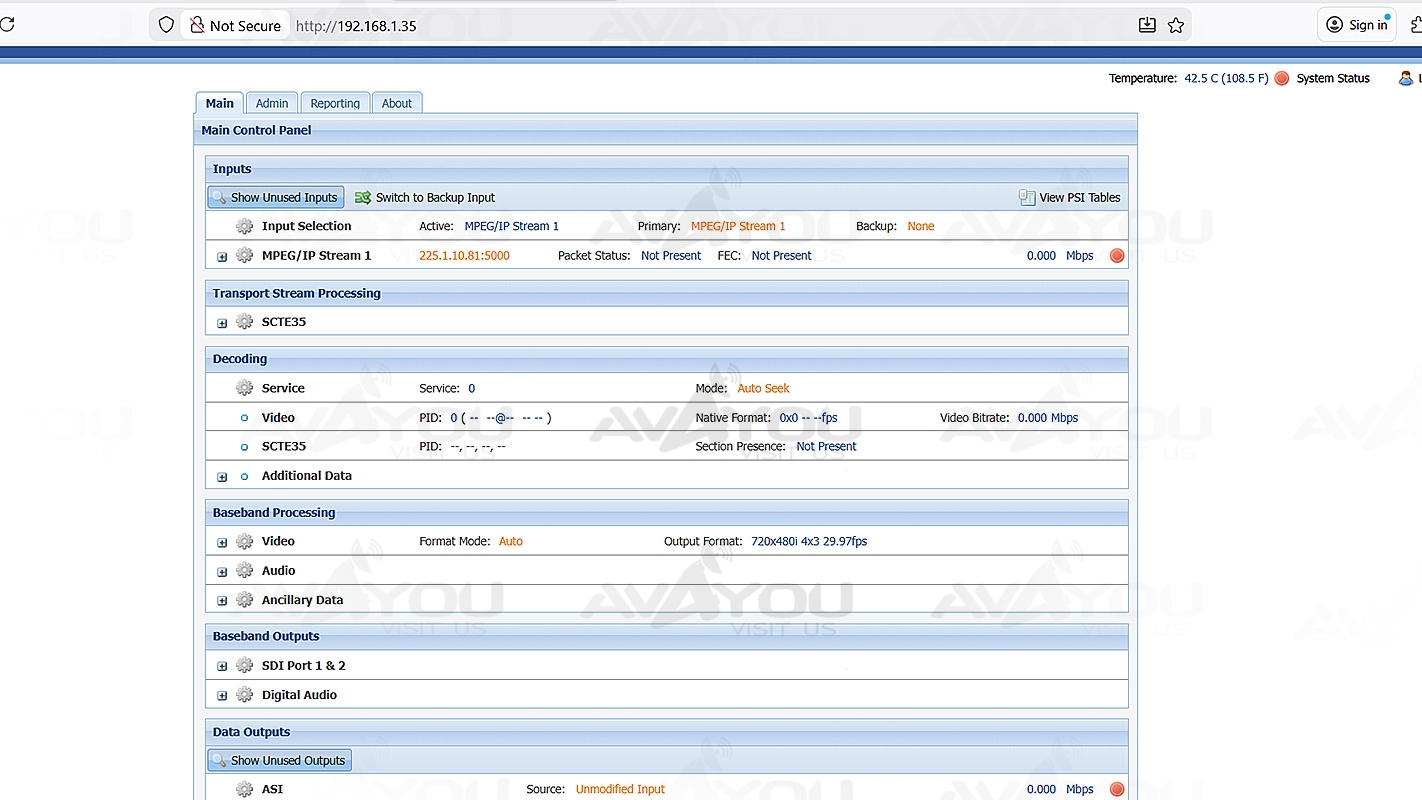Viewport: 1422px width, 800px height.
Task: Open settings gear for MPEG/IP Stream 1
Action: pos(244,256)
